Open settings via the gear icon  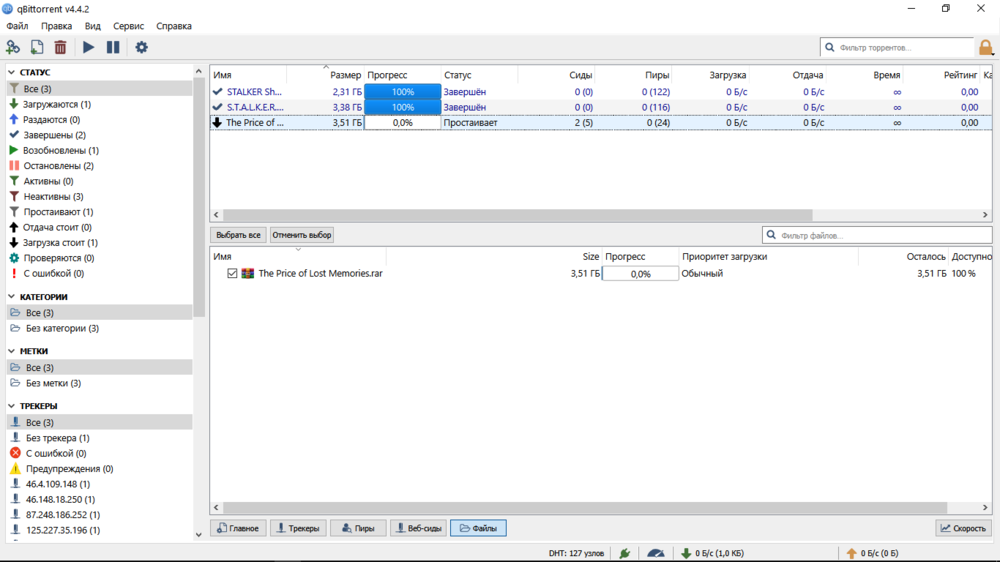click(x=141, y=47)
